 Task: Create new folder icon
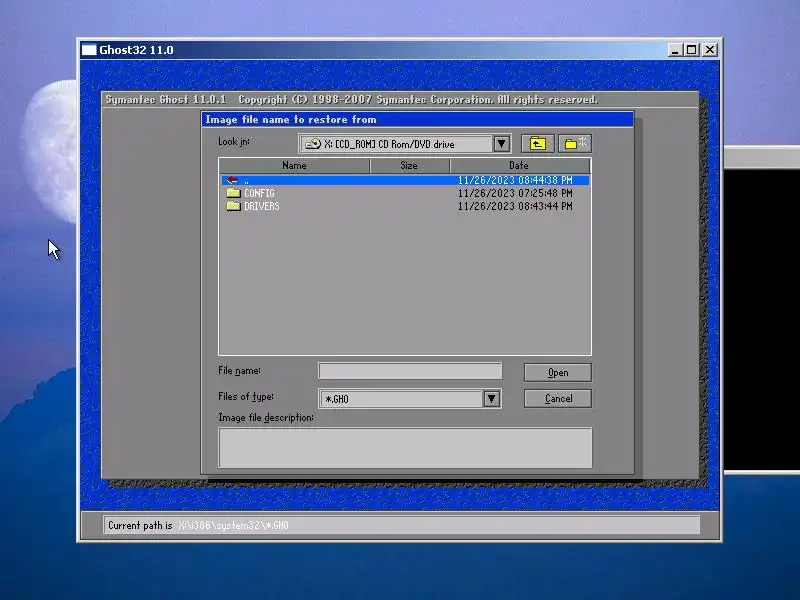(x=575, y=144)
